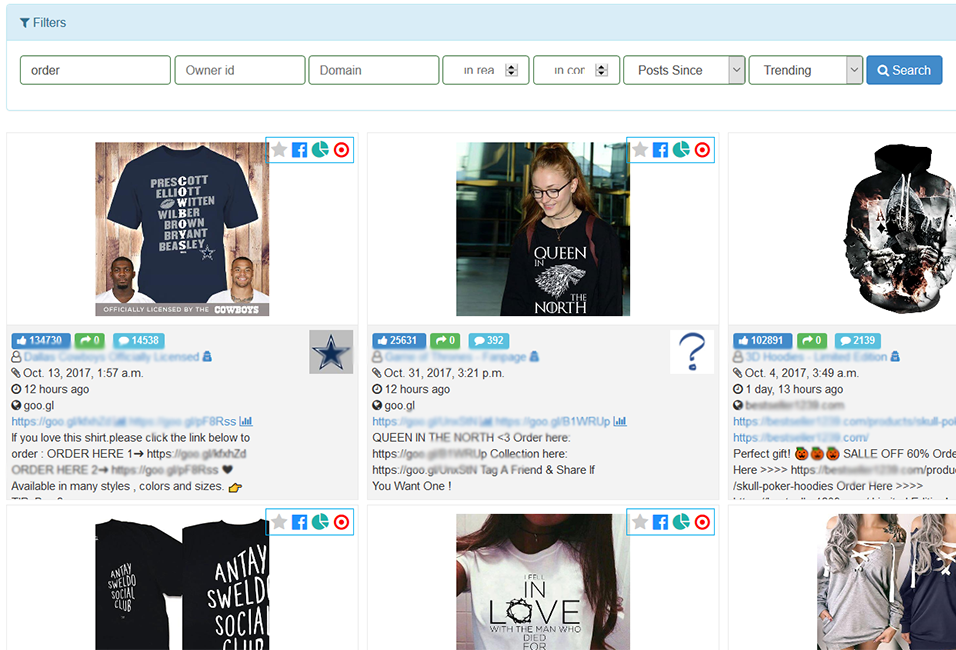Click the shares badge on Queen in North card
Image resolution: width=956 pixels, height=650 pixels.
445,340
